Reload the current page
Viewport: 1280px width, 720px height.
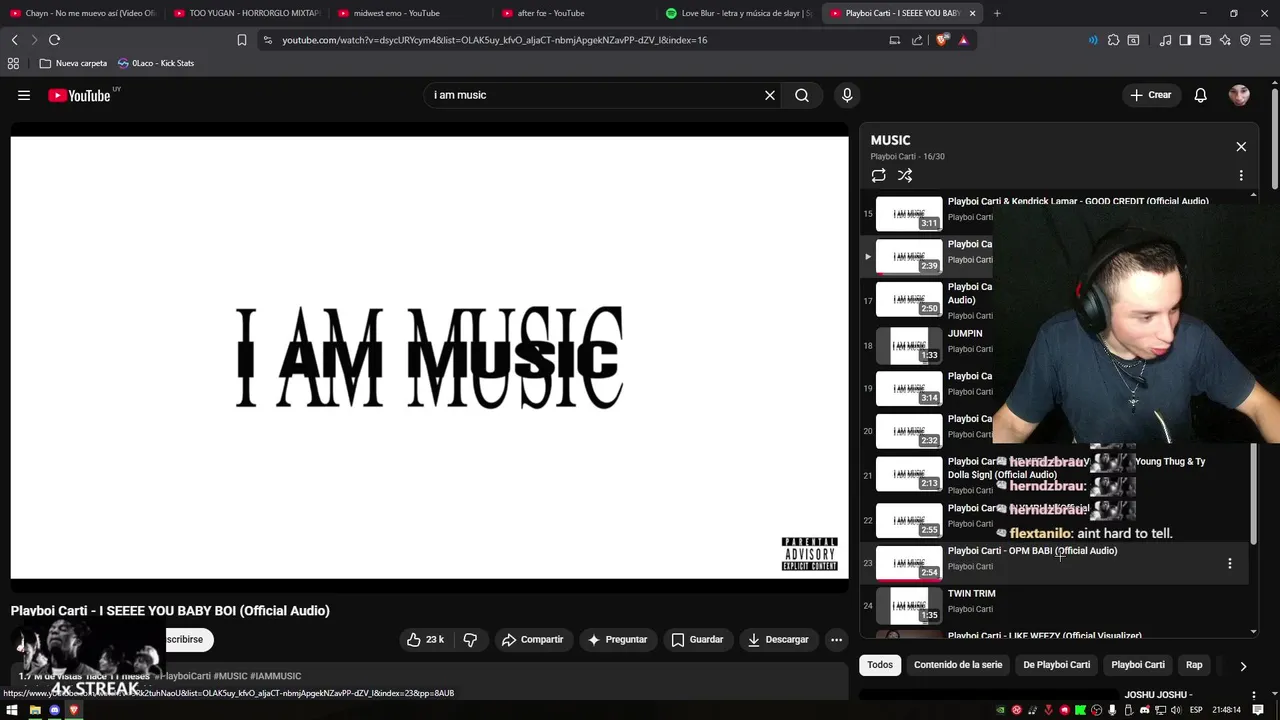54,40
